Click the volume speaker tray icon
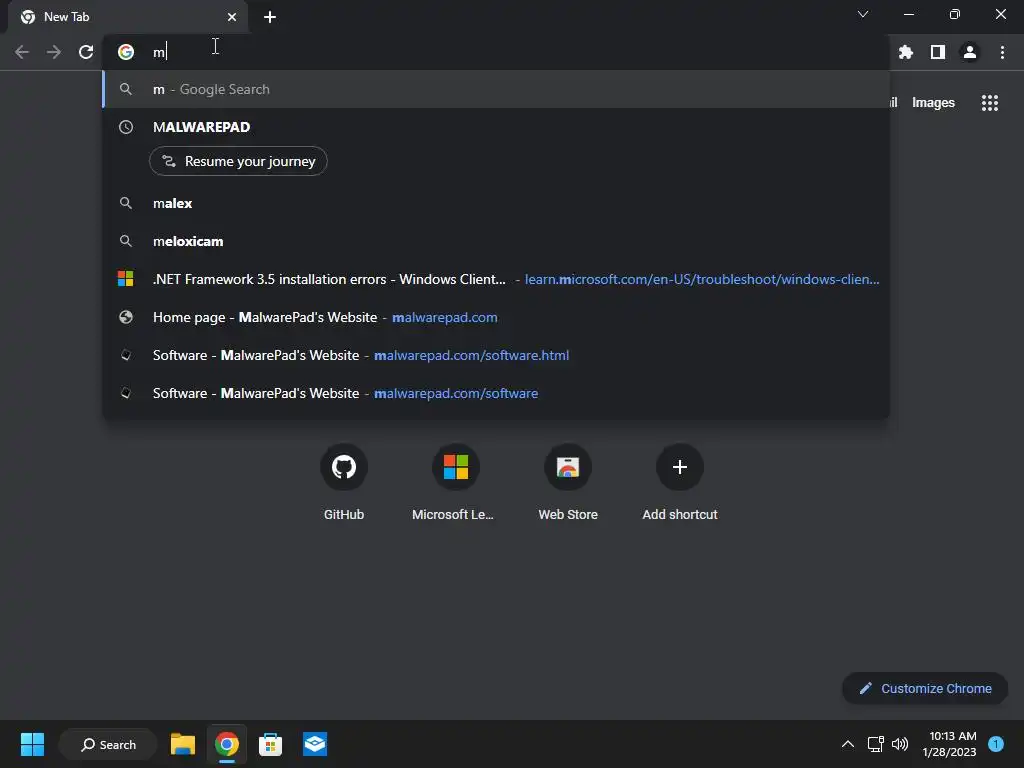1024x768 pixels. click(x=900, y=744)
